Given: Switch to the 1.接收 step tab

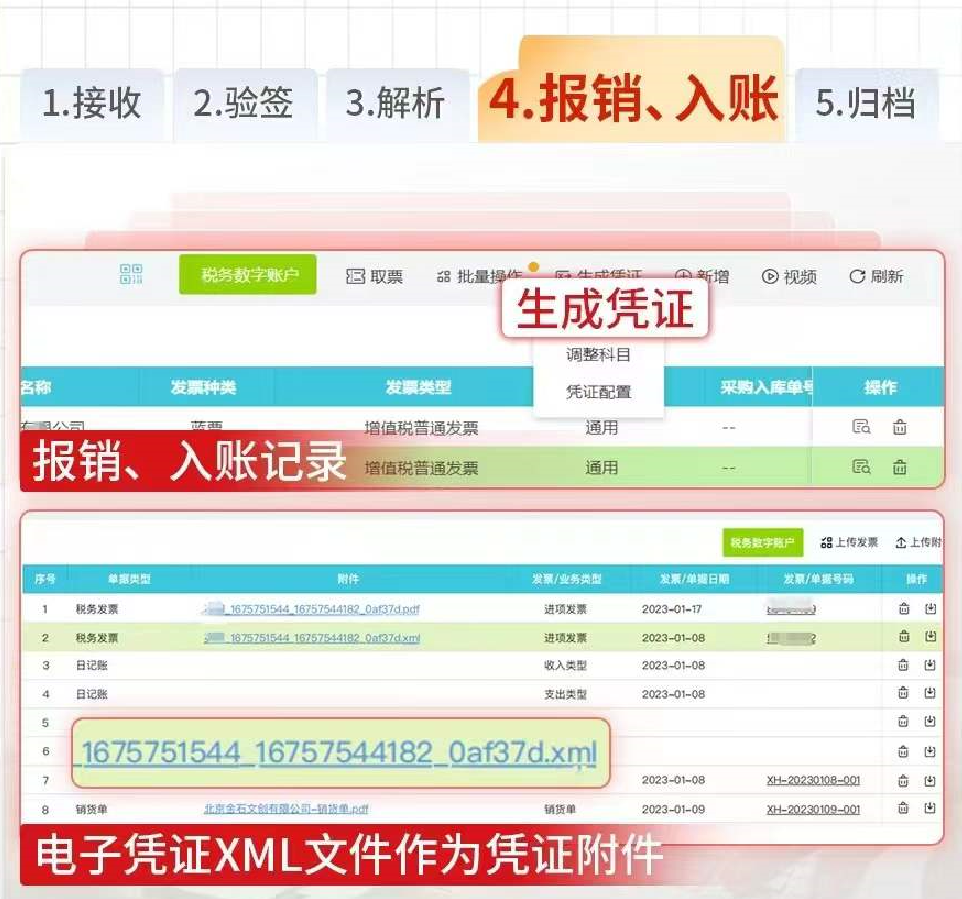Looking at the screenshot, I should pyautogui.click(x=91, y=104).
